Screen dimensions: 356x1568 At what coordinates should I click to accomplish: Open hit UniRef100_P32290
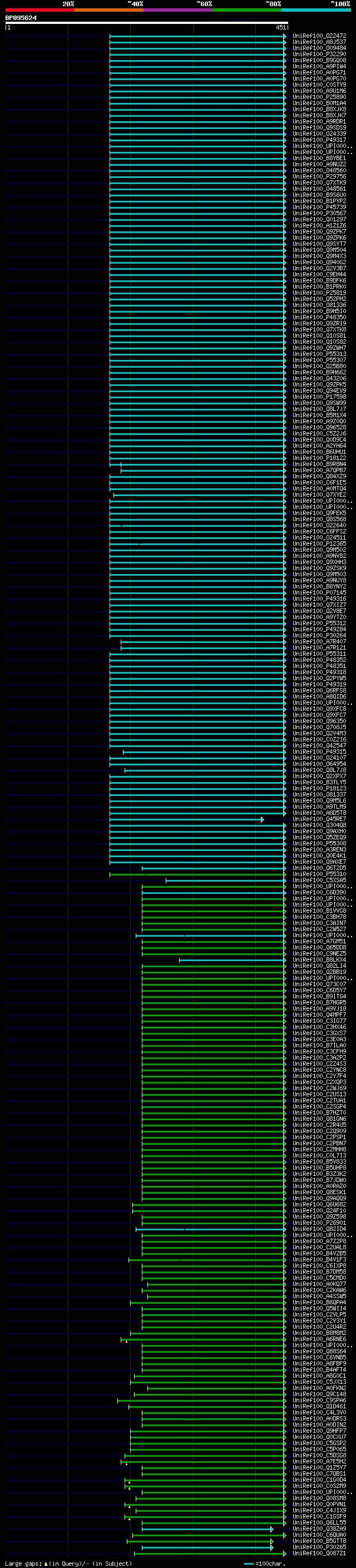click(319, 54)
